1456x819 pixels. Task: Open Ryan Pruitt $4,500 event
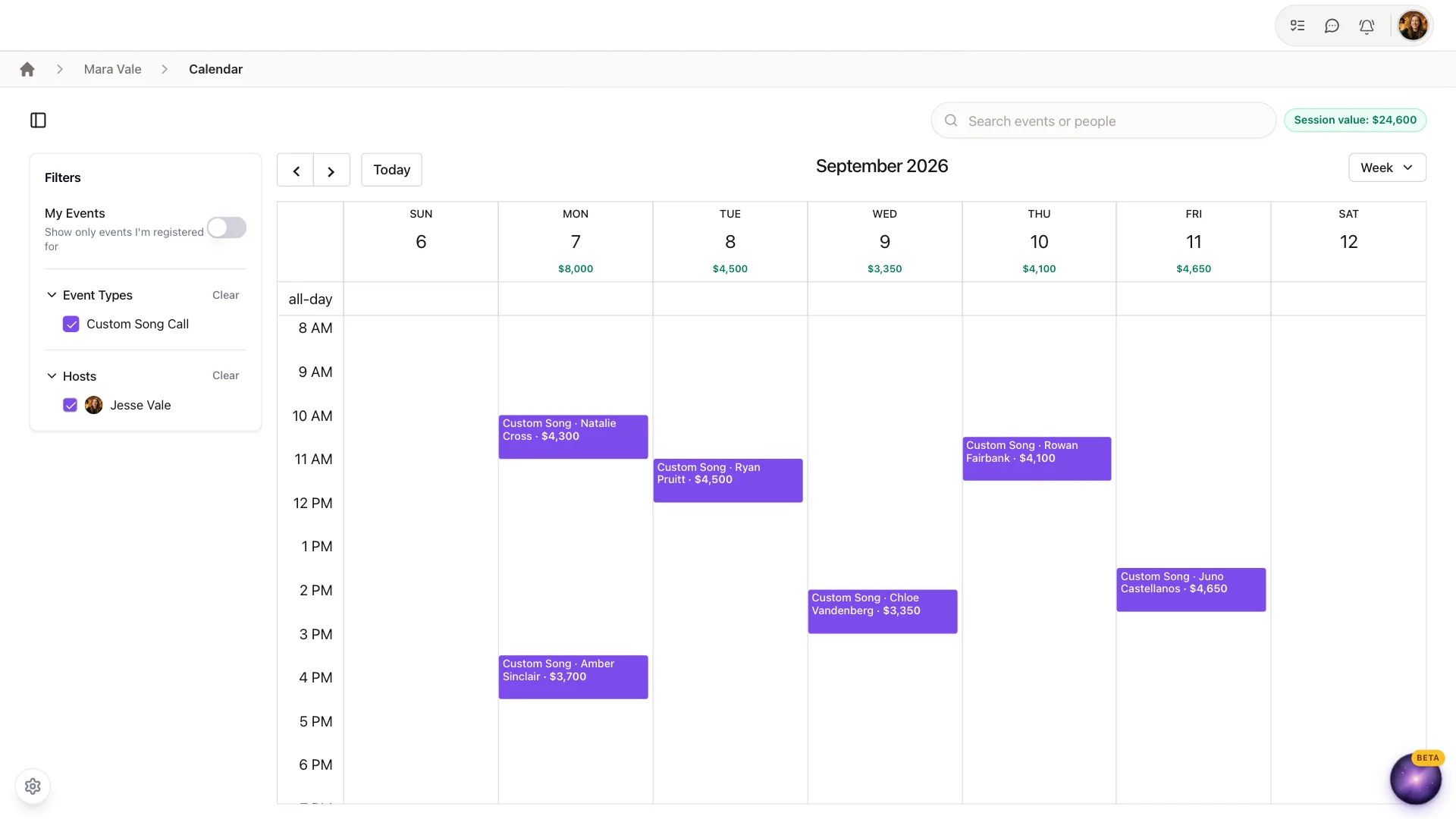coord(728,480)
